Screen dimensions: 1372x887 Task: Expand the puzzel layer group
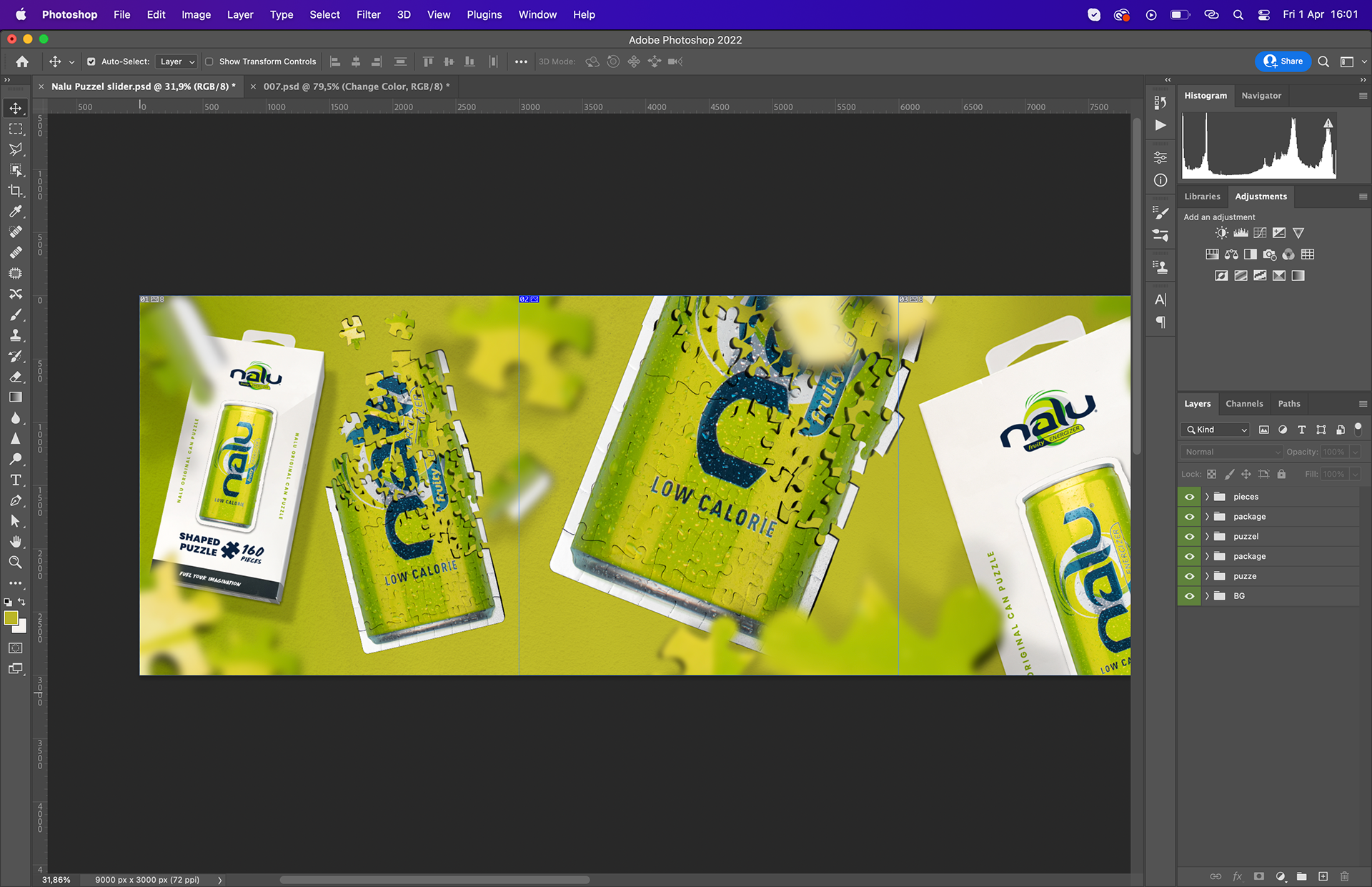click(x=1207, y=537)
